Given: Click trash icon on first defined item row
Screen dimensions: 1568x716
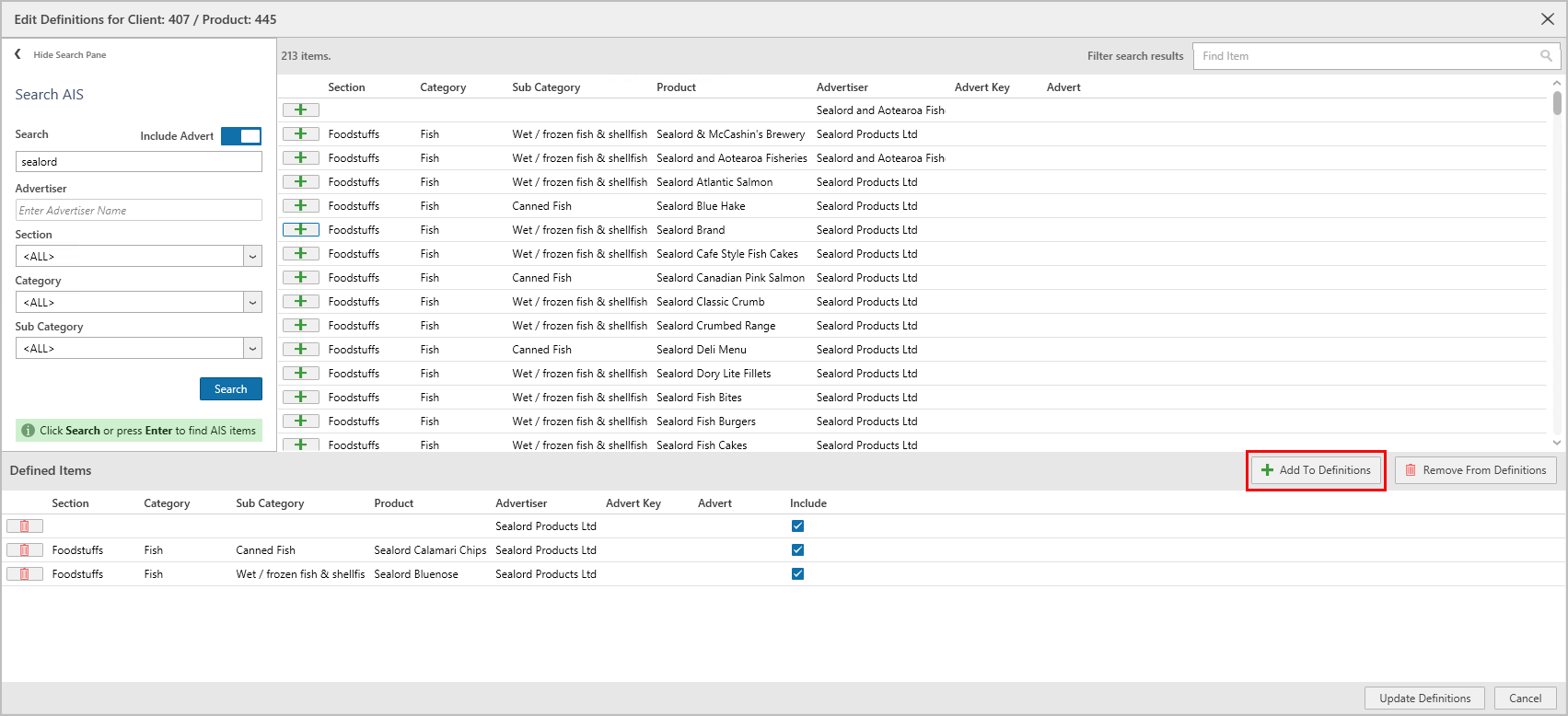Looking at the screenshot, I should pyautogui.click(x=25, y=526).
